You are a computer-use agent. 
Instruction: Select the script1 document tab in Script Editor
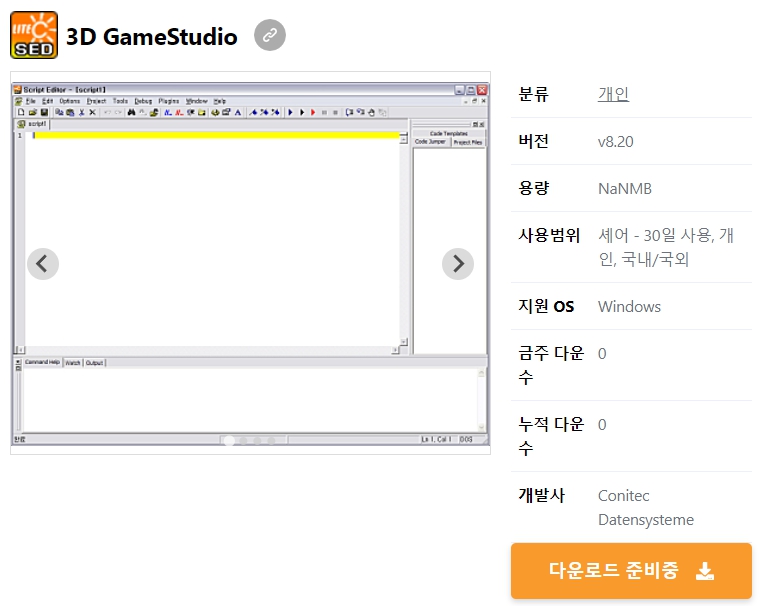(x=33, y=124)
